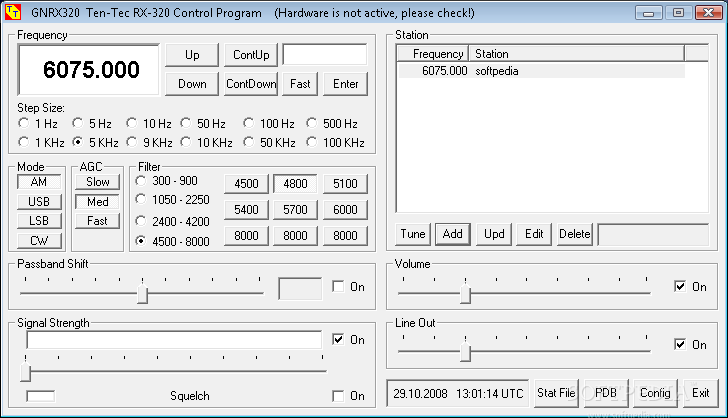Click the ContUp button
The image size is (728, 418).
pos(251,55)
